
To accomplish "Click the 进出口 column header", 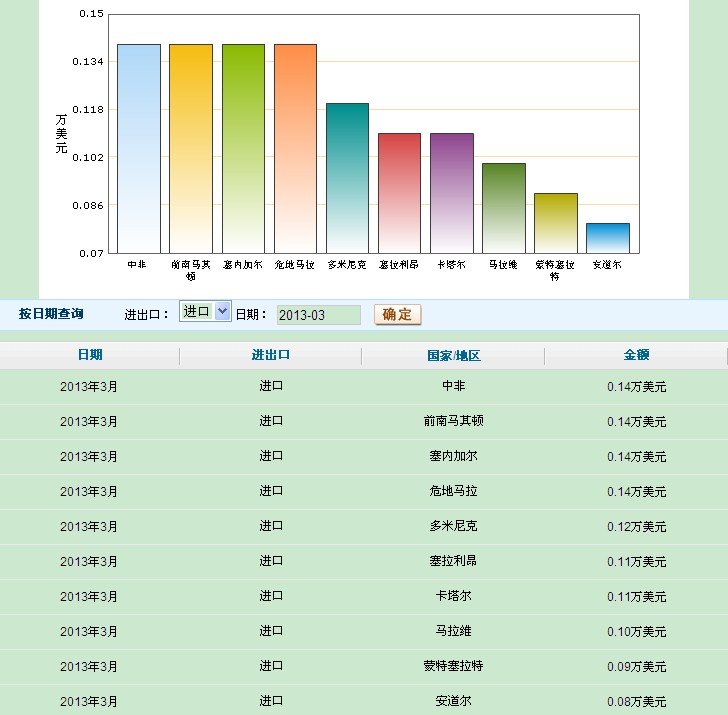I will tap(271, 355).
